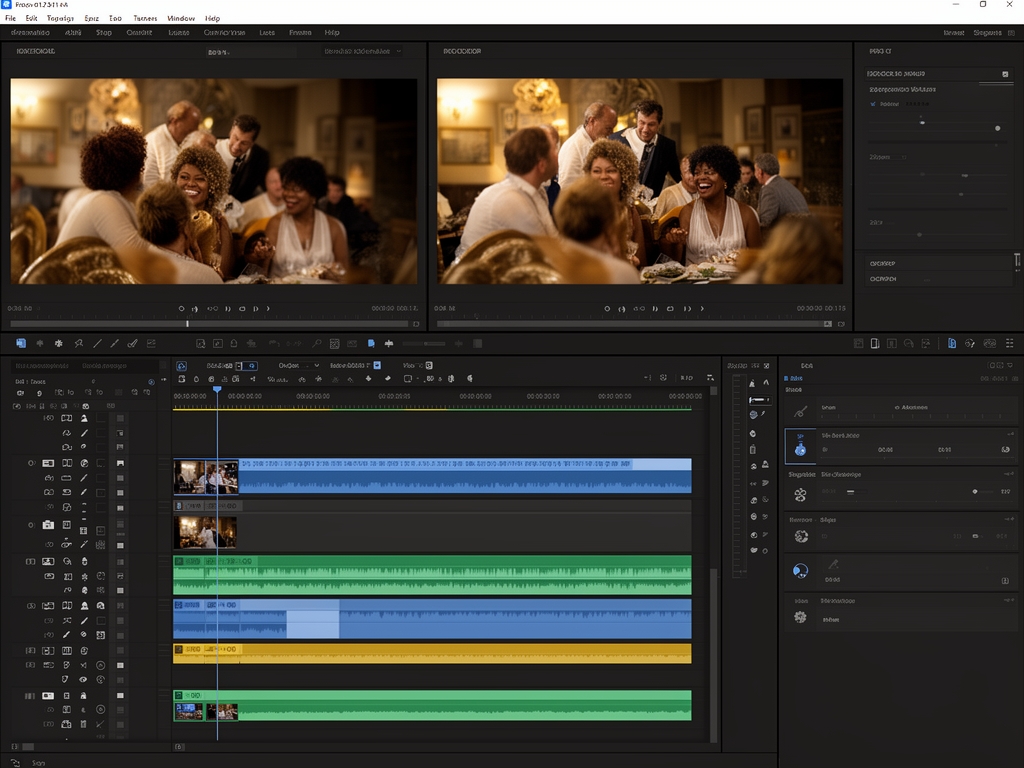Click the blue document icon in the right toolbar
1024x768 pixels.
pos(951,343)
